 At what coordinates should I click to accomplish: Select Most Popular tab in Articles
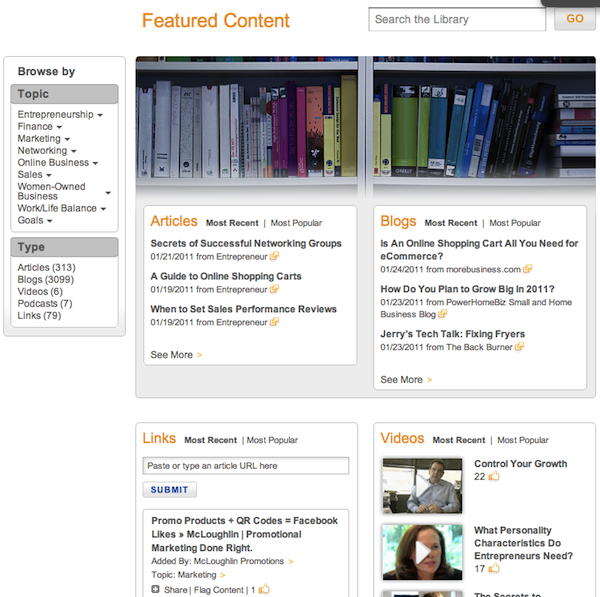pos(296,223)
